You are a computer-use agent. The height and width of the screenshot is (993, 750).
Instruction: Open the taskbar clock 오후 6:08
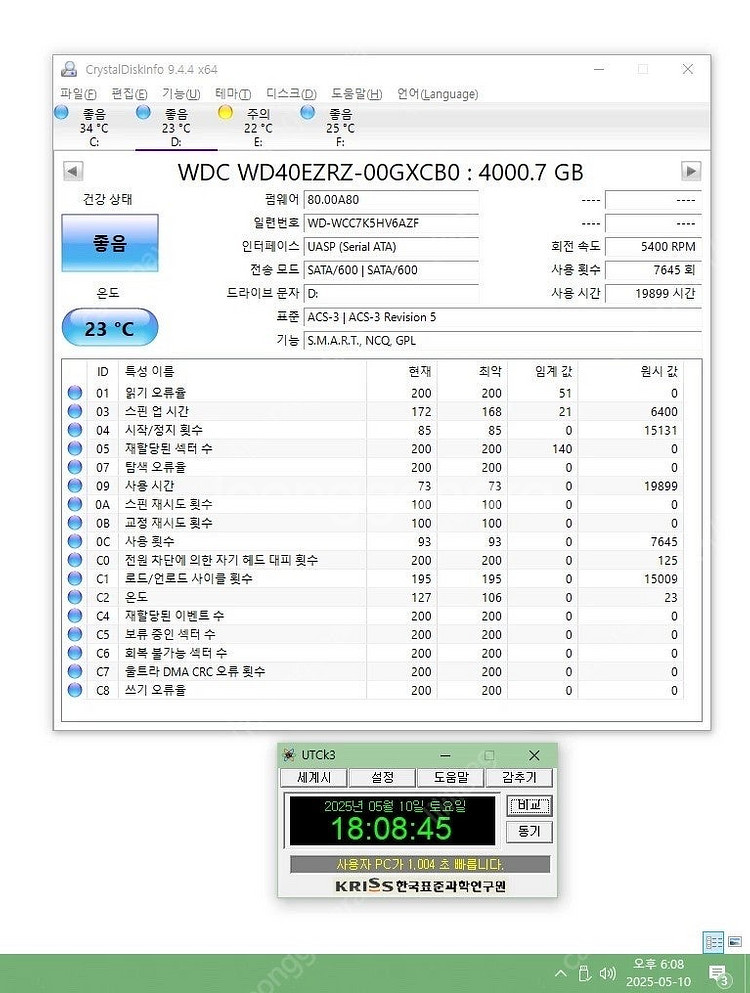click(658, 973)
